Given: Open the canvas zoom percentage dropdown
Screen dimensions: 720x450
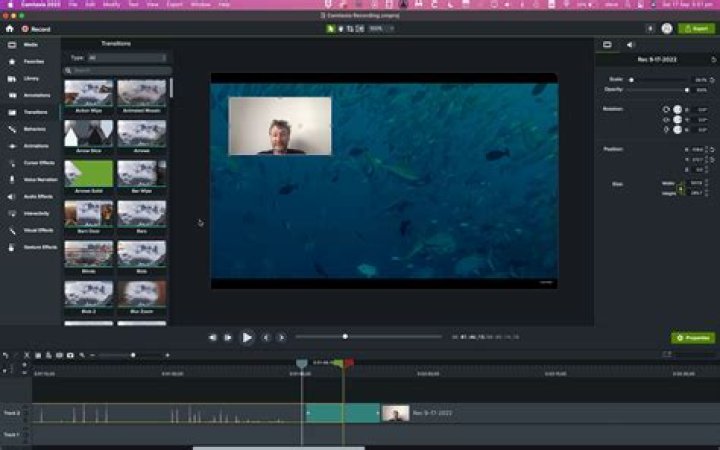Looking at the screenshot, I should [382, 28].
